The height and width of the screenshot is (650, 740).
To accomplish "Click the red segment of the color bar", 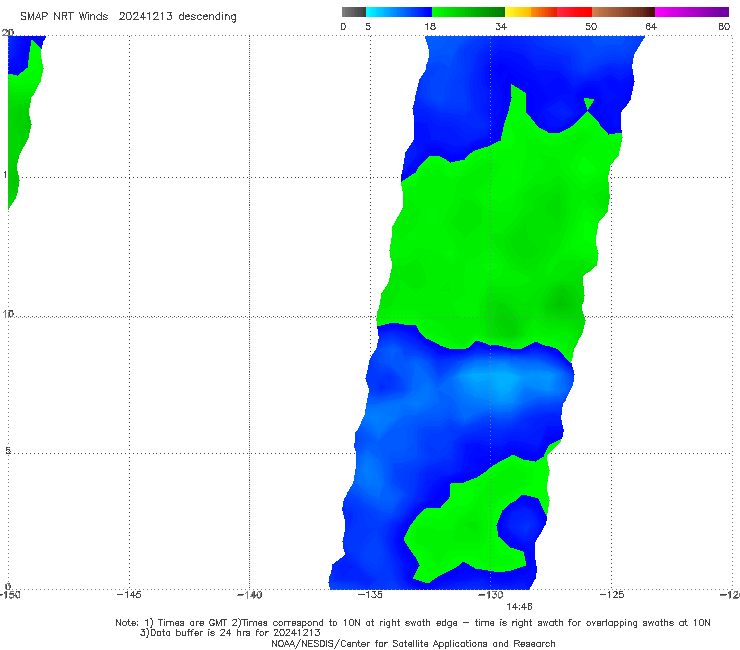I will pos(574,12).
